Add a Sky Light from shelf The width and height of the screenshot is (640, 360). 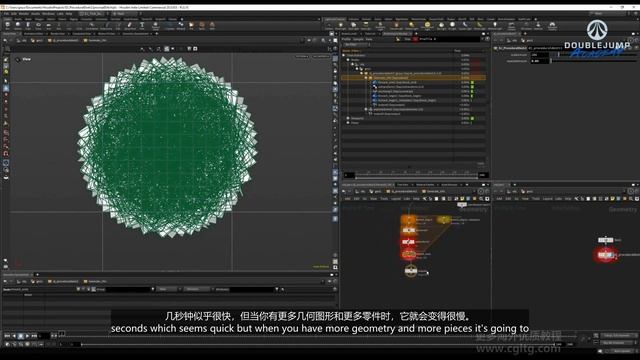tap(441, 26)
